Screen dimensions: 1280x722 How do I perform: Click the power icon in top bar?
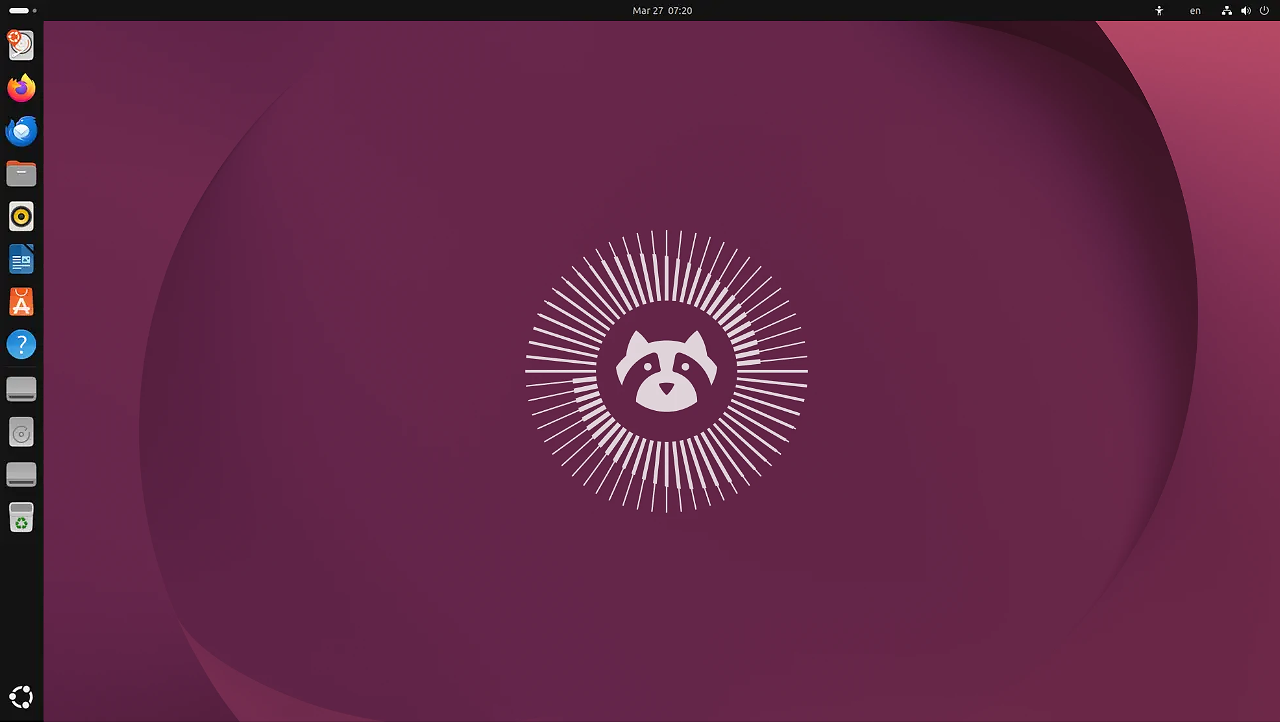pos(1264,10)
